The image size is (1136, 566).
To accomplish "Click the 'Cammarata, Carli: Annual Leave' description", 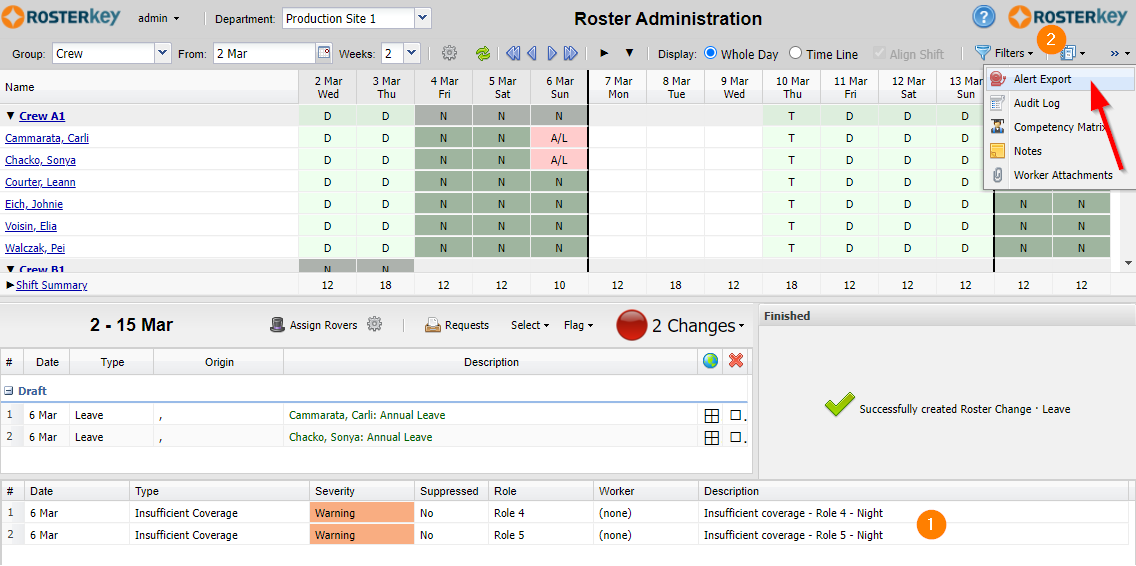I will (x=367, y=415).
